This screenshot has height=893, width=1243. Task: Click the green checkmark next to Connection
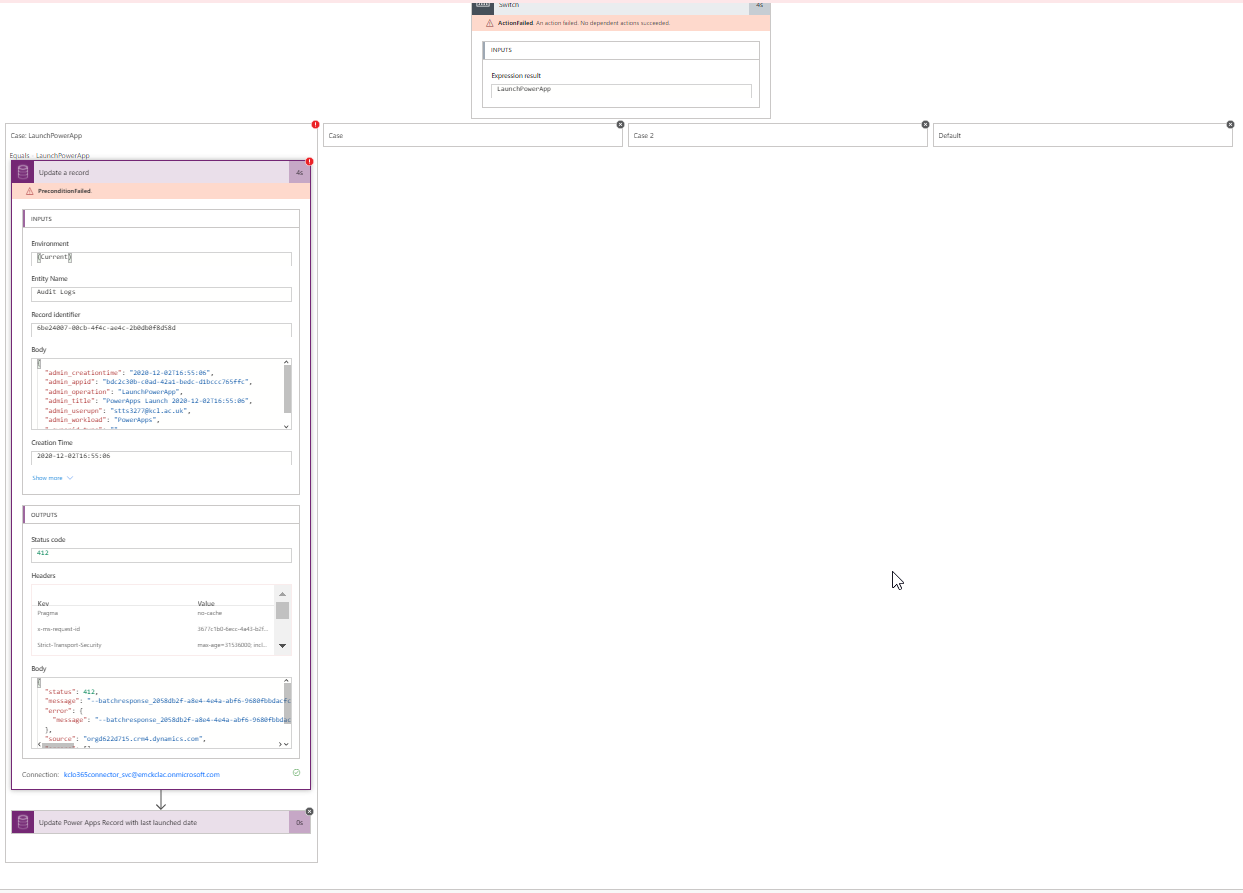[x=297, y=772]
